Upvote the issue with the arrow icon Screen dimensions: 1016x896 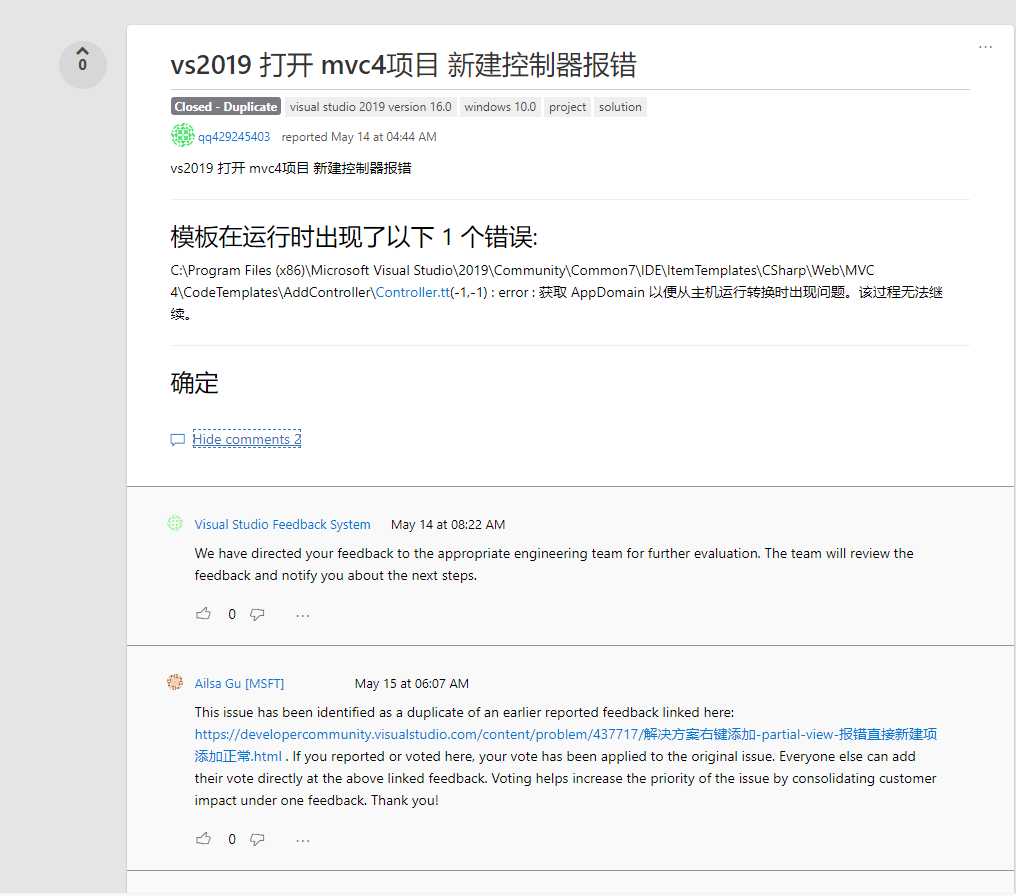(x=82, y=52)
